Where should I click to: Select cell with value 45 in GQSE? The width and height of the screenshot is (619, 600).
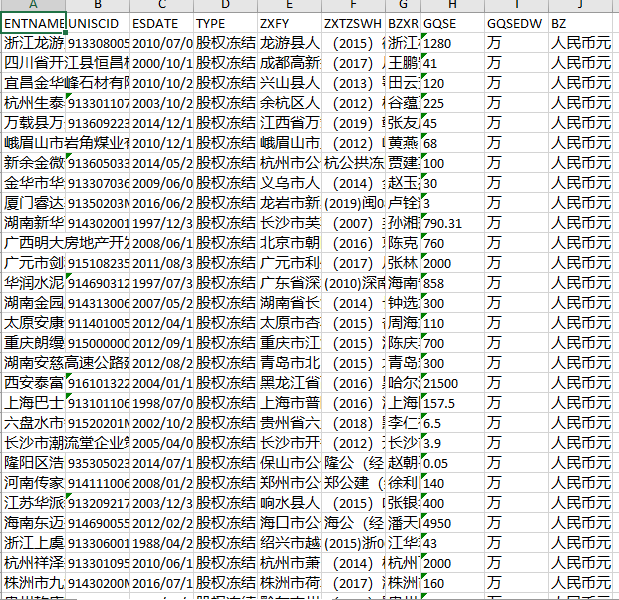click(x=453, y=123)
